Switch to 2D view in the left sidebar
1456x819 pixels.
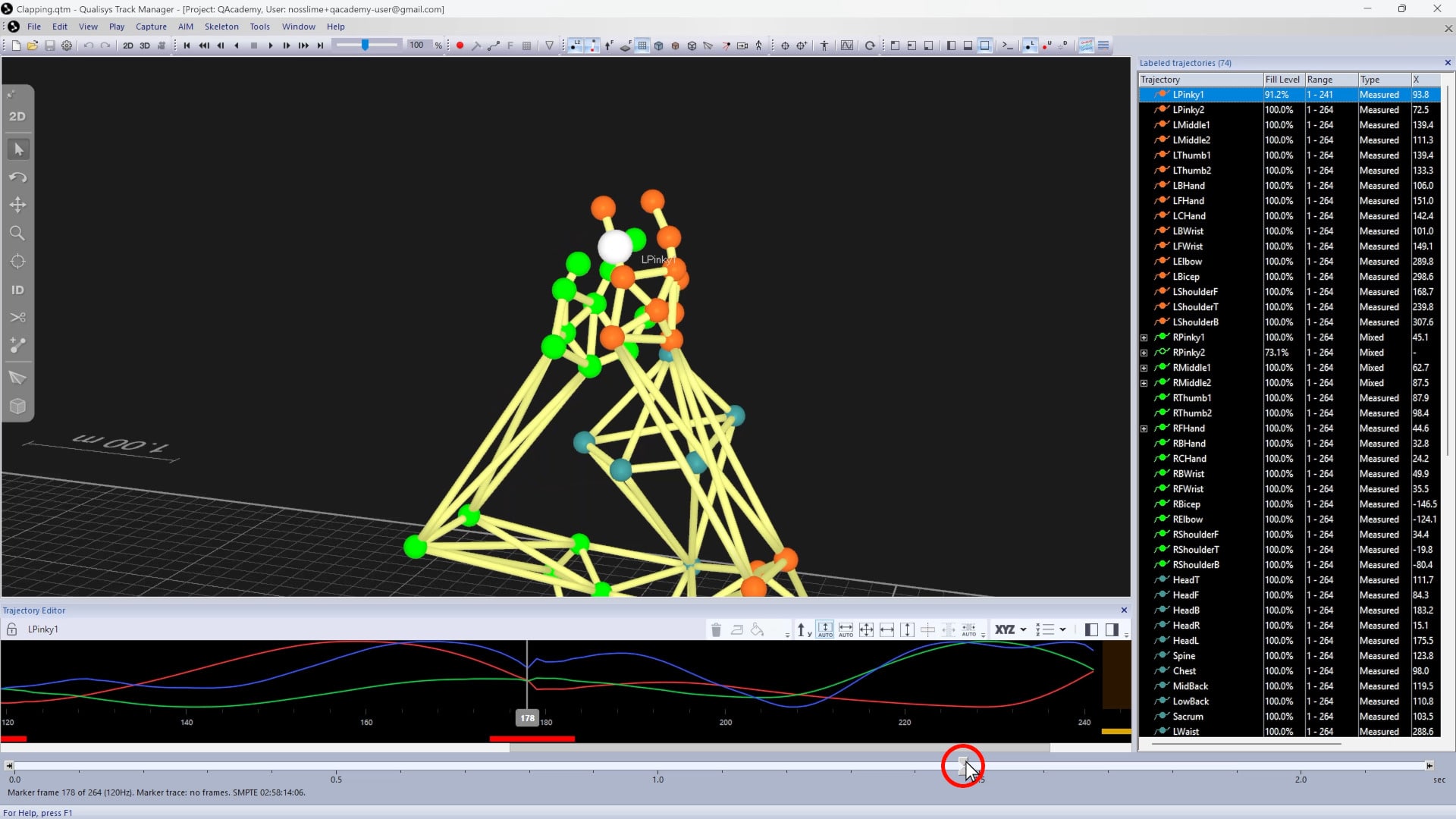click(17, 116)
